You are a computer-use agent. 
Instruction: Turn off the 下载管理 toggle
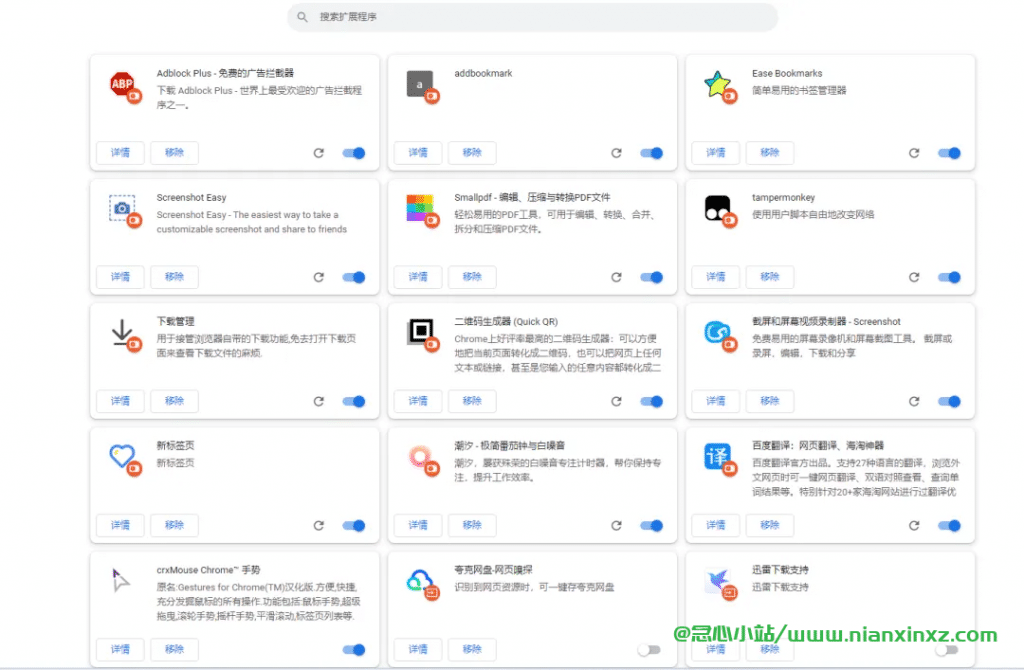click(354, 401)
